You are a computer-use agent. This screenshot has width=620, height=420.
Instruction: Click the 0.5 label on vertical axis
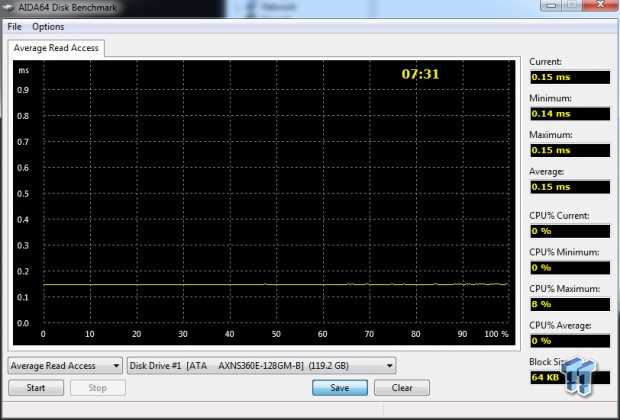[23, 194]
